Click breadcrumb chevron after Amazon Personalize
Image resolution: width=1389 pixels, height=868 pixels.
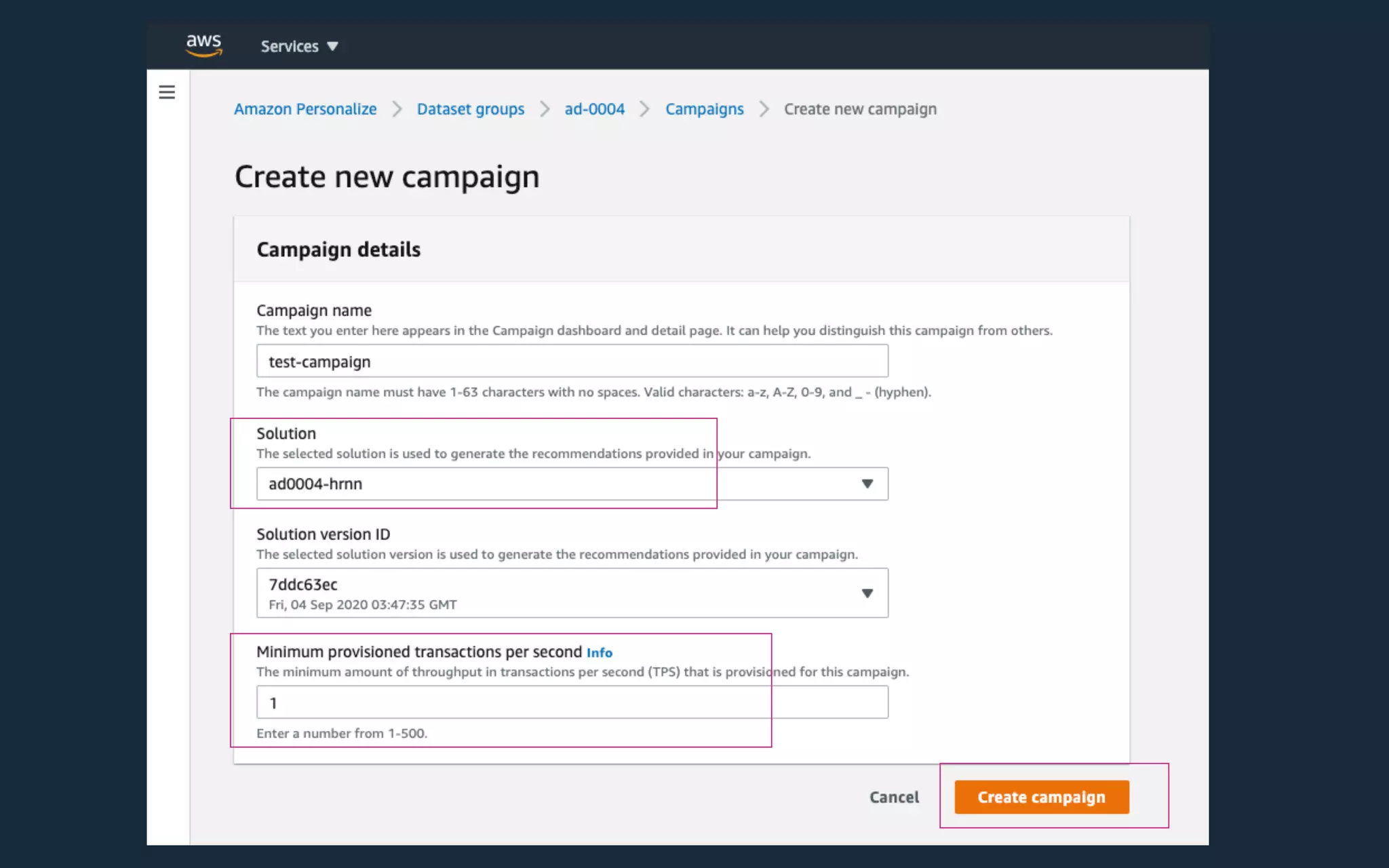click(397, 109)
